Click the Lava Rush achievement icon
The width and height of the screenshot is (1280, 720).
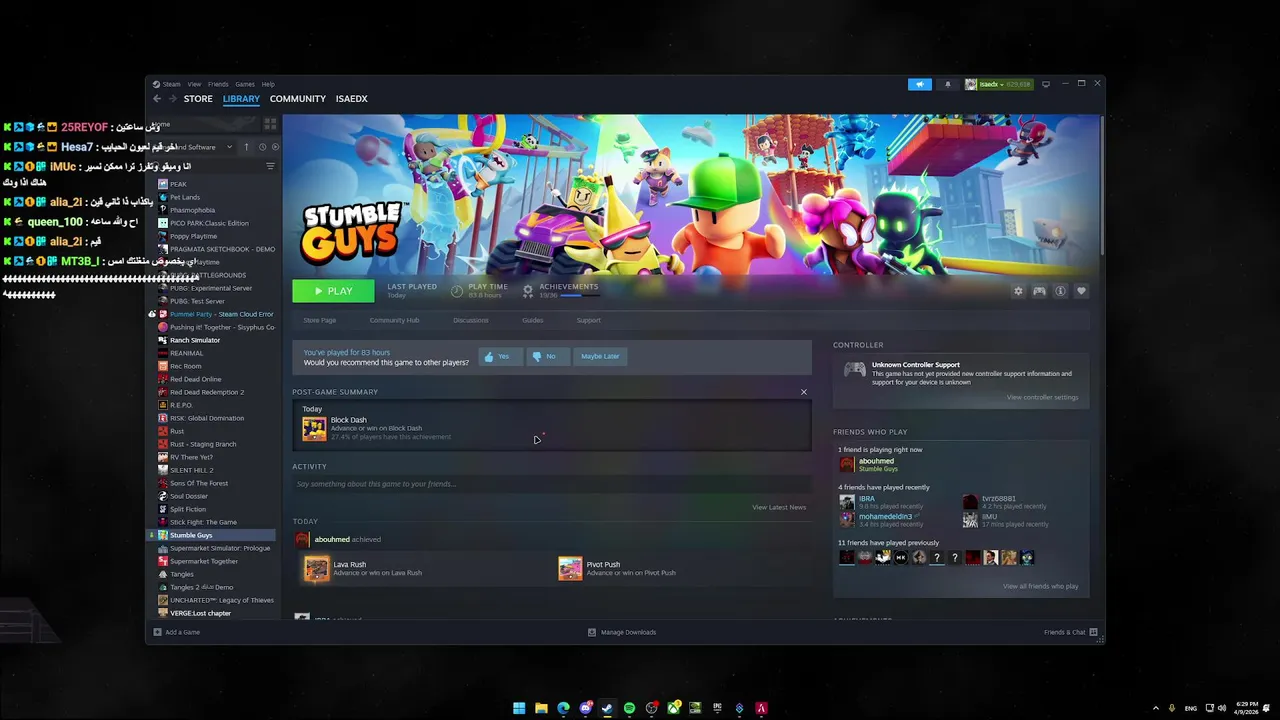click(316, 569)
